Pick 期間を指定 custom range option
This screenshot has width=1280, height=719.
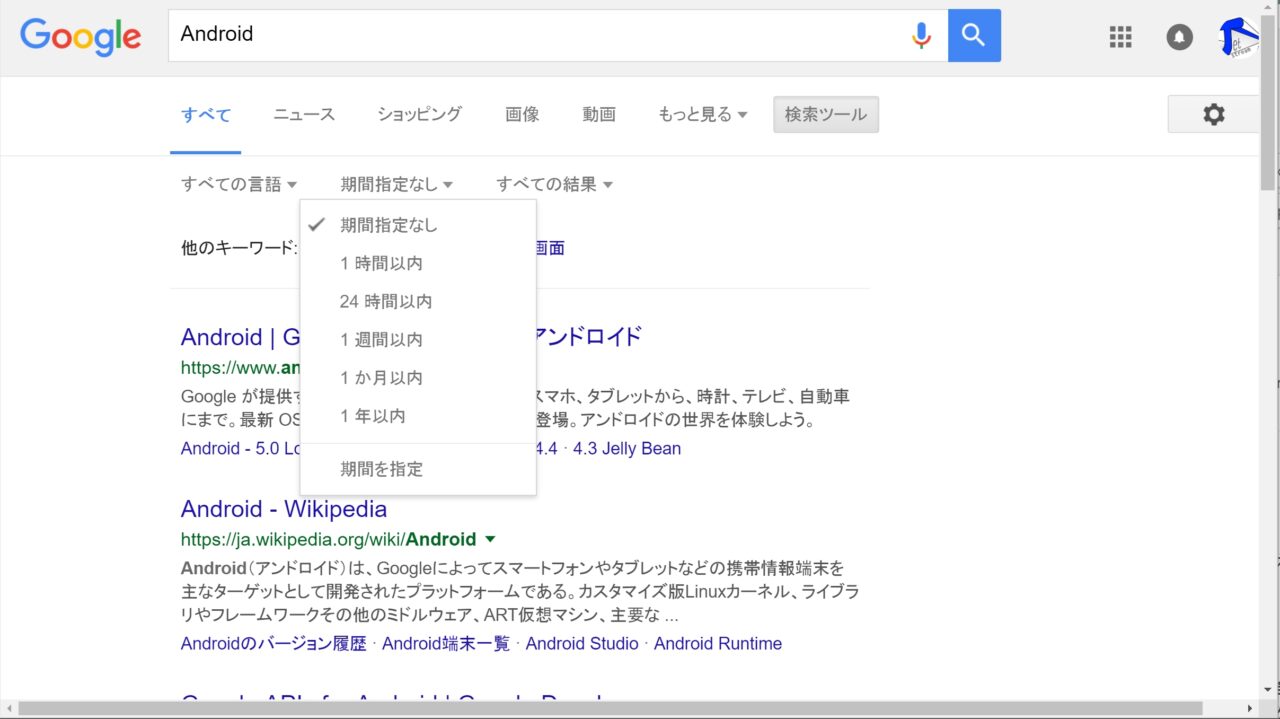[x=381, y=469]
